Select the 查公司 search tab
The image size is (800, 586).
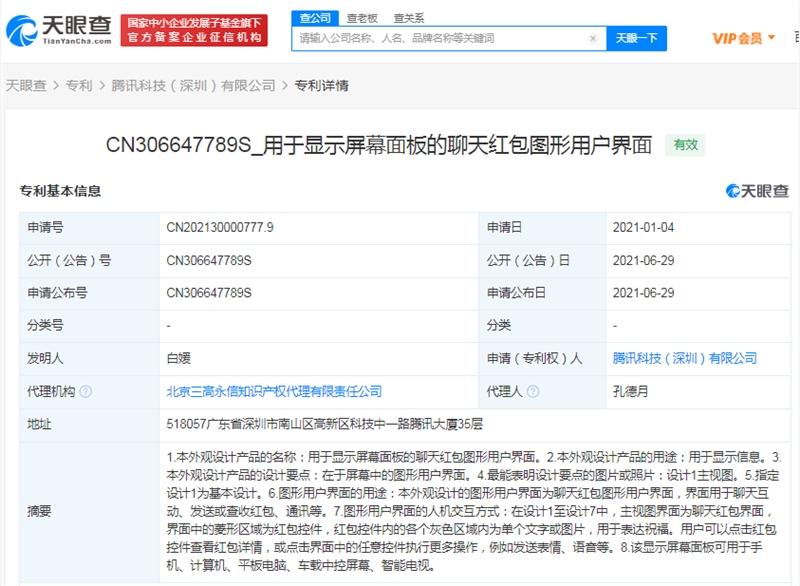tap(315, 18)
